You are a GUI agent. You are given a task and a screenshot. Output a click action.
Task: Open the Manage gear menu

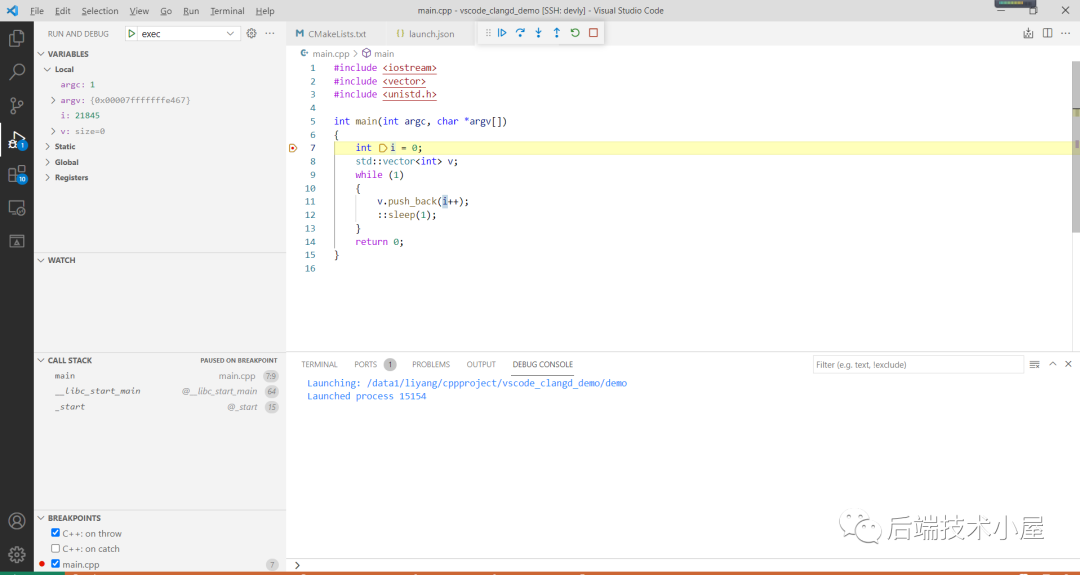click(17, 554)
